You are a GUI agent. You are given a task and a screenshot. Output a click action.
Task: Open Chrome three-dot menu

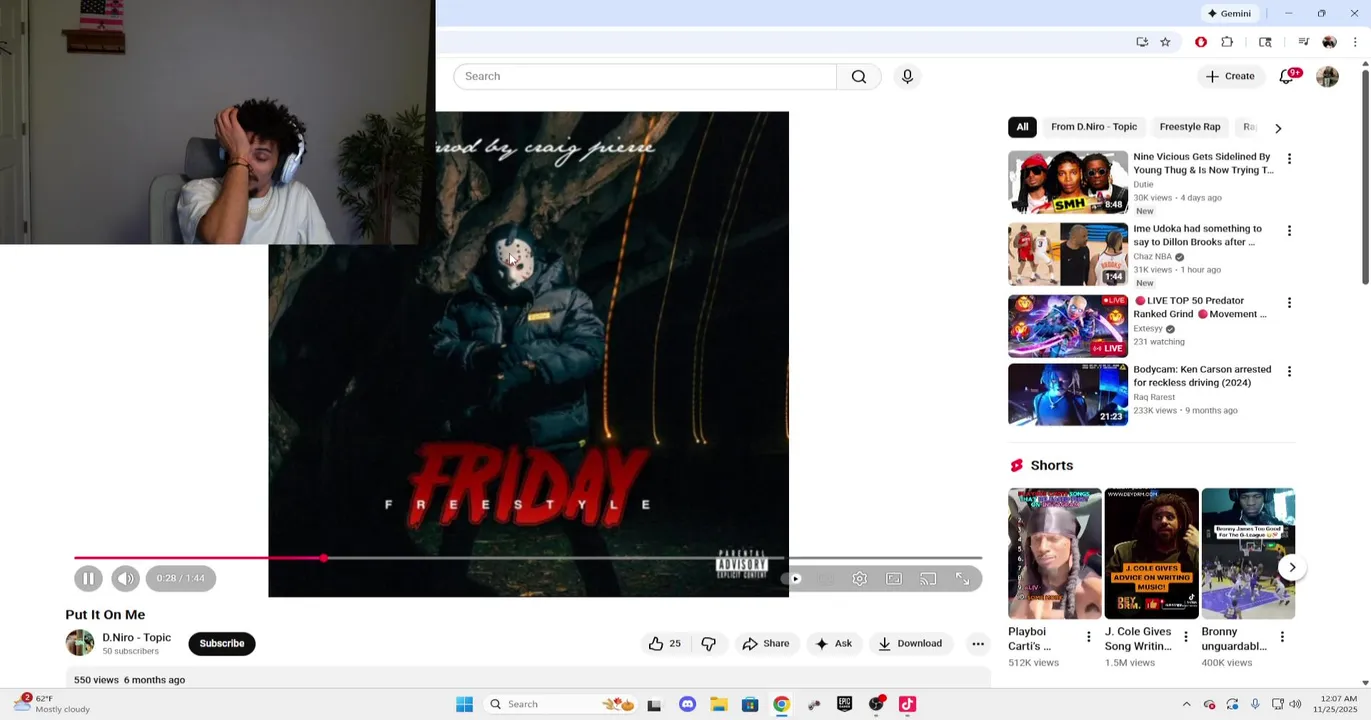(x=1355, y=42)
